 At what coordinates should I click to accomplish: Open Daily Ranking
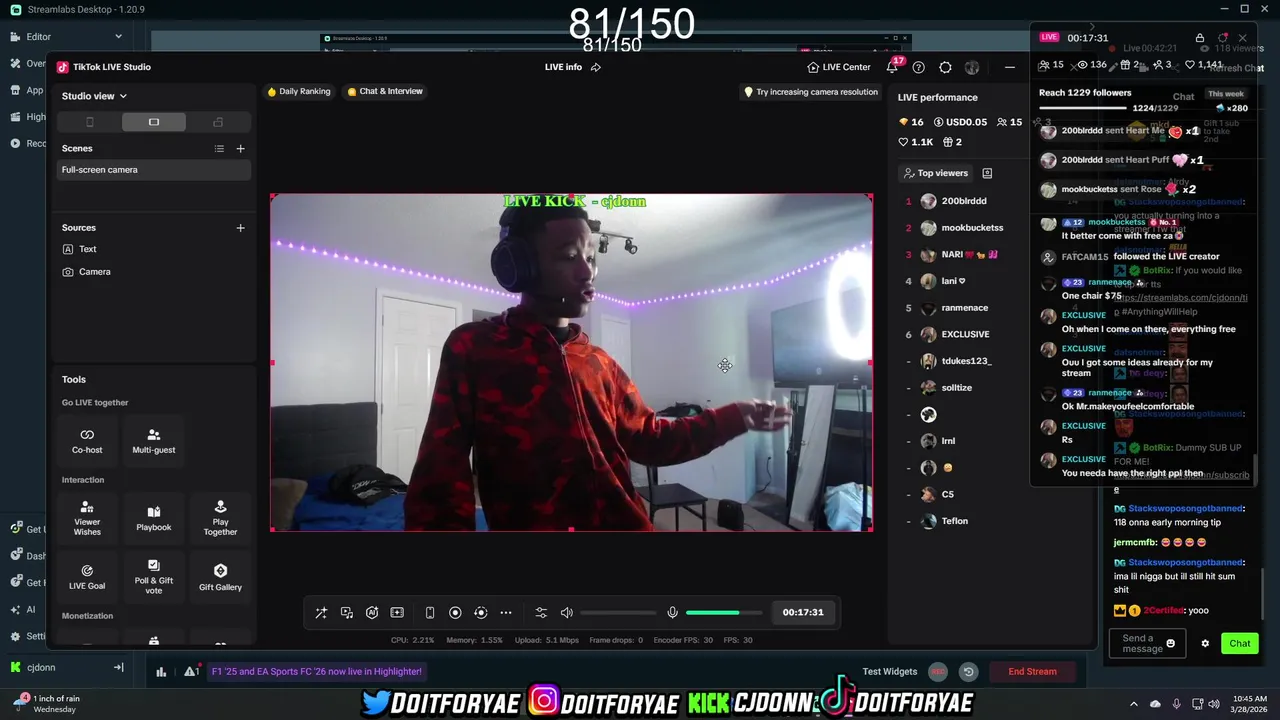(298, 91)
